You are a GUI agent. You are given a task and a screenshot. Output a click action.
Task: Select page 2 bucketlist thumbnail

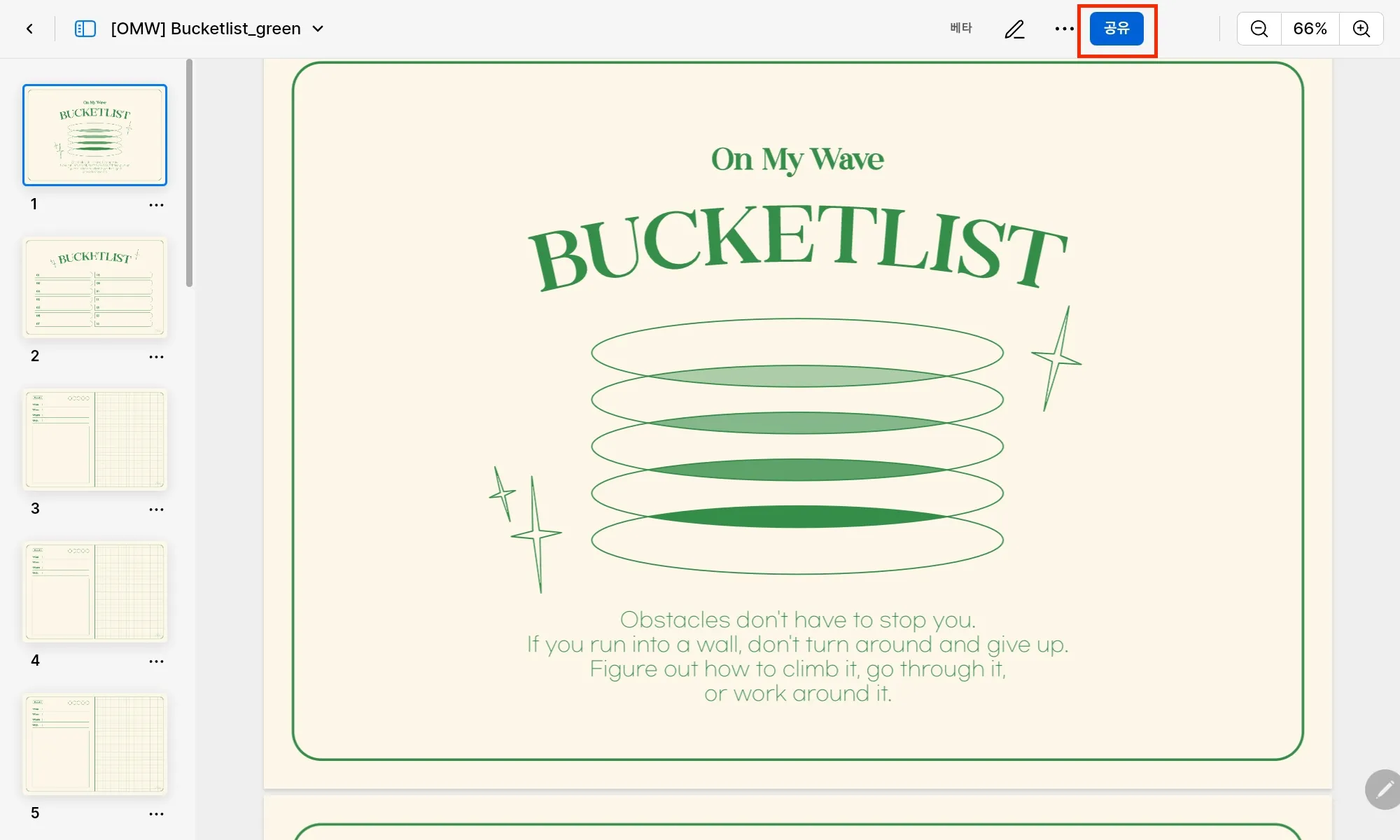[x=94, y=287]
